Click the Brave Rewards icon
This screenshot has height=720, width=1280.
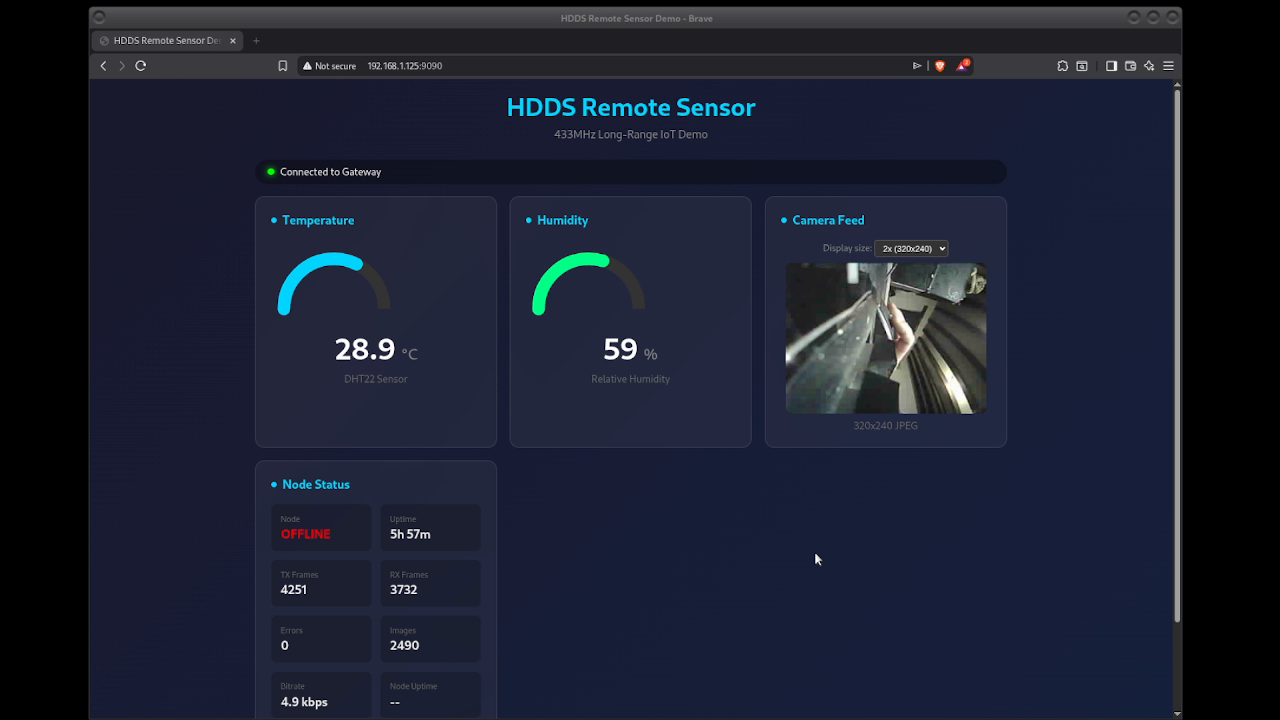coord(961,66)
